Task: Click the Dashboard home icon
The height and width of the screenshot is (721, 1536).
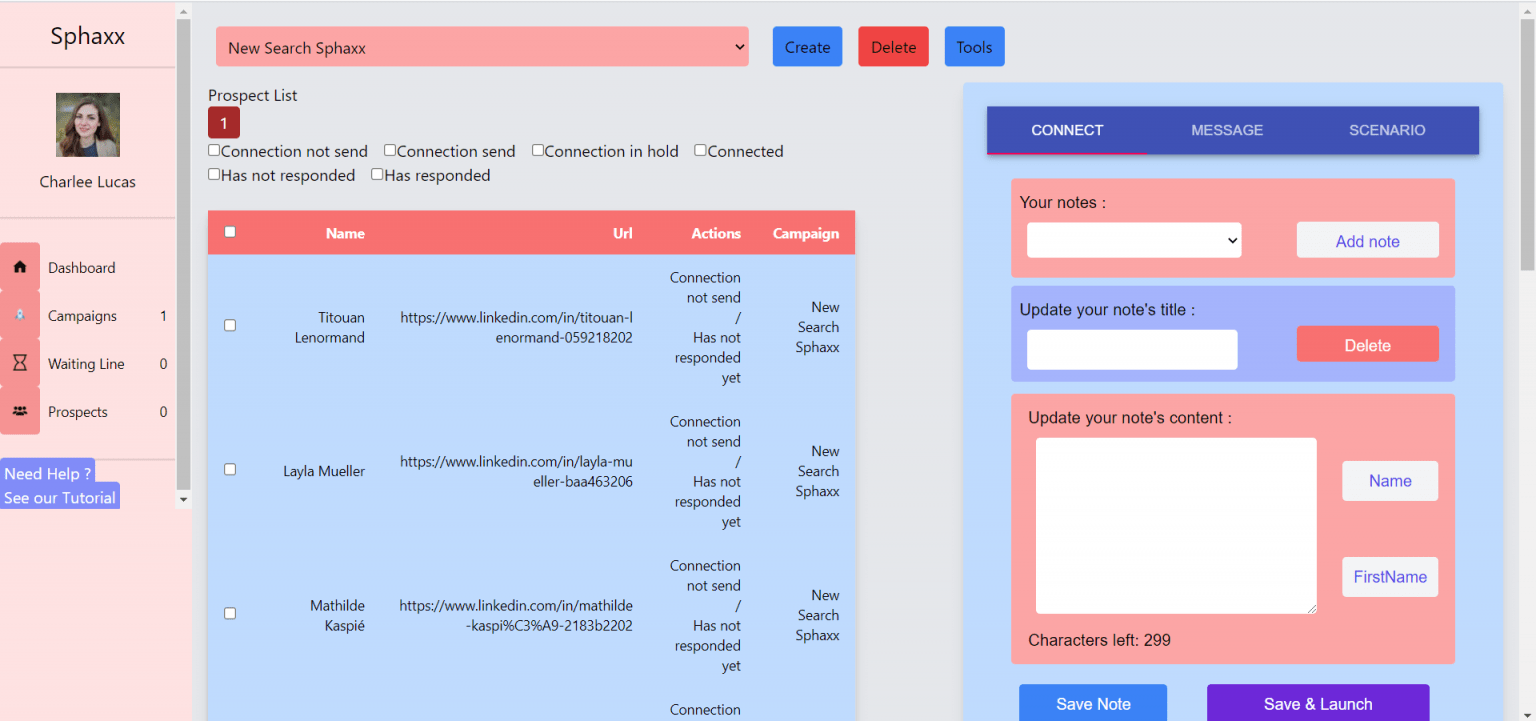Action: (x=20, y=267)
